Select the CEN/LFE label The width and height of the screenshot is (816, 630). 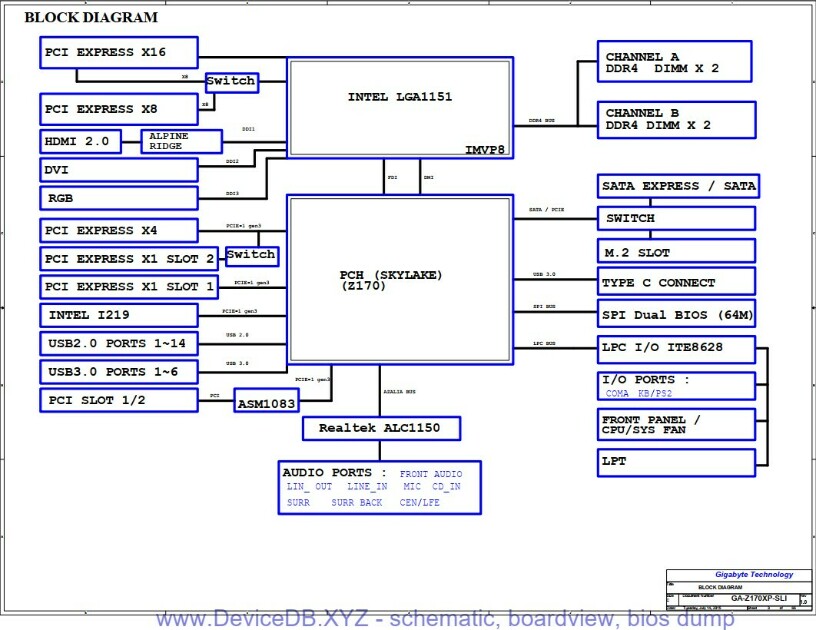tap(419, 503)
